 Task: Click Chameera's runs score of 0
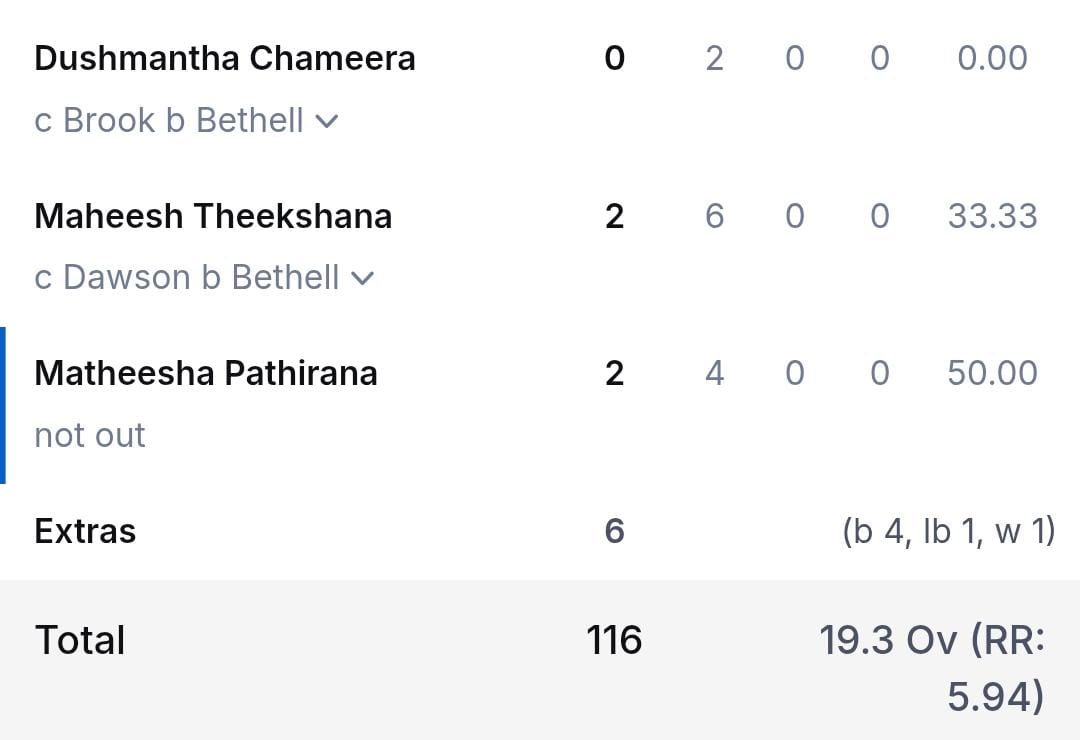[x=614, y=59]
